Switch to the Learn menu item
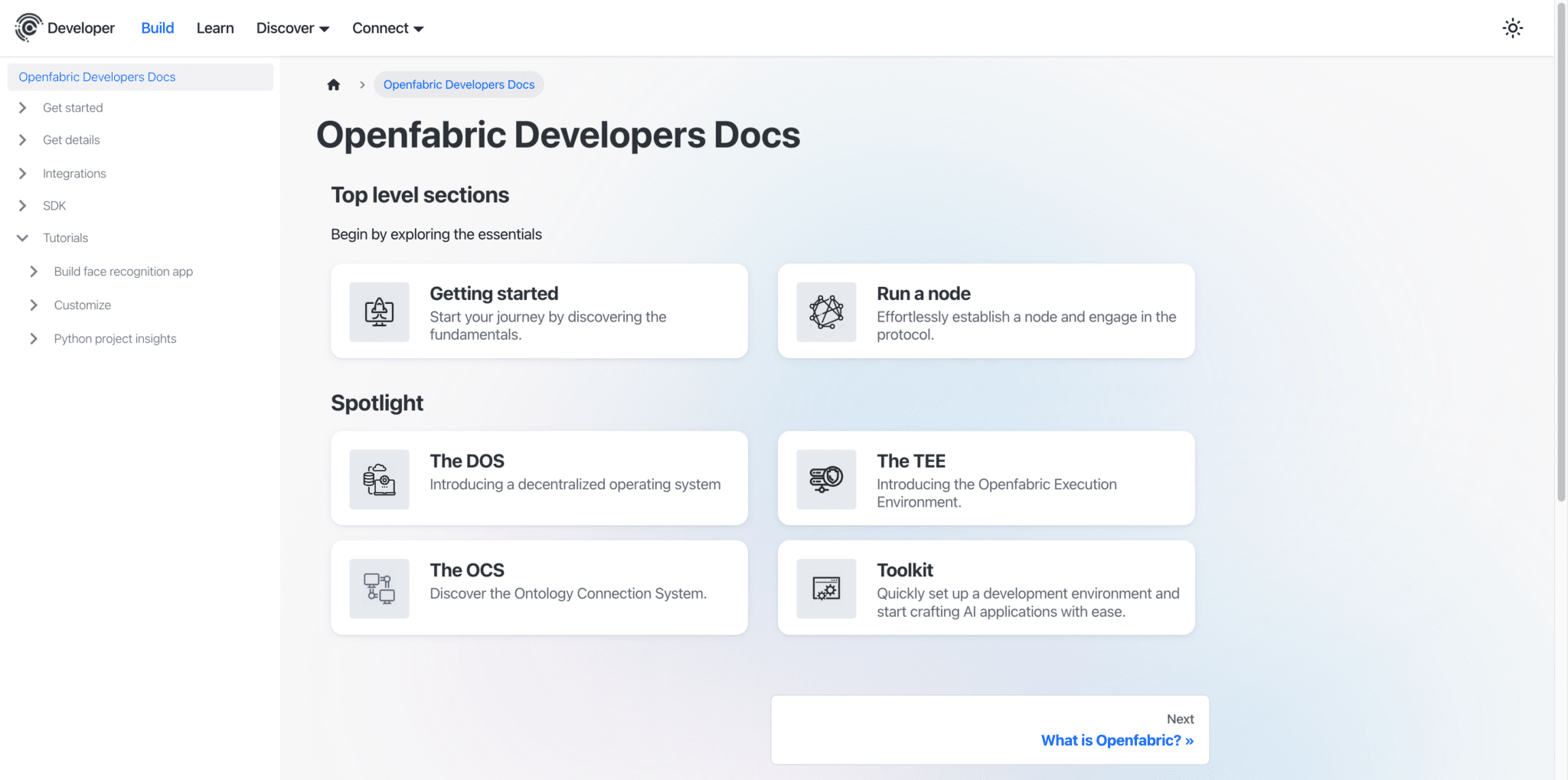1568x780 pixels. tap(215, 28)
